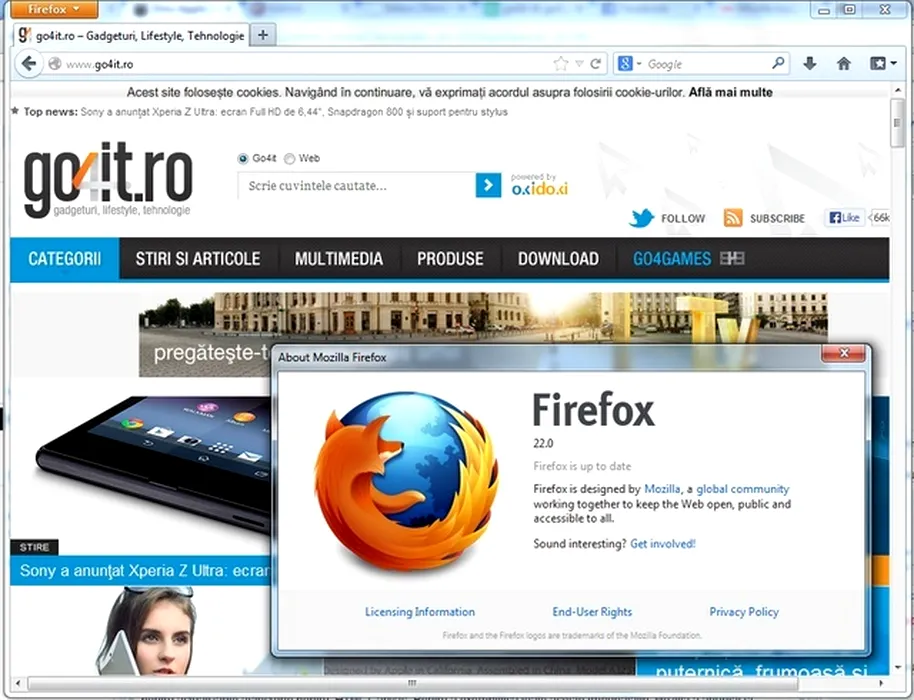The height and width of the screenshot is (700, 914).
Task: Click the vertical scrollbar thumb
Action: click(x=897, y=123)
